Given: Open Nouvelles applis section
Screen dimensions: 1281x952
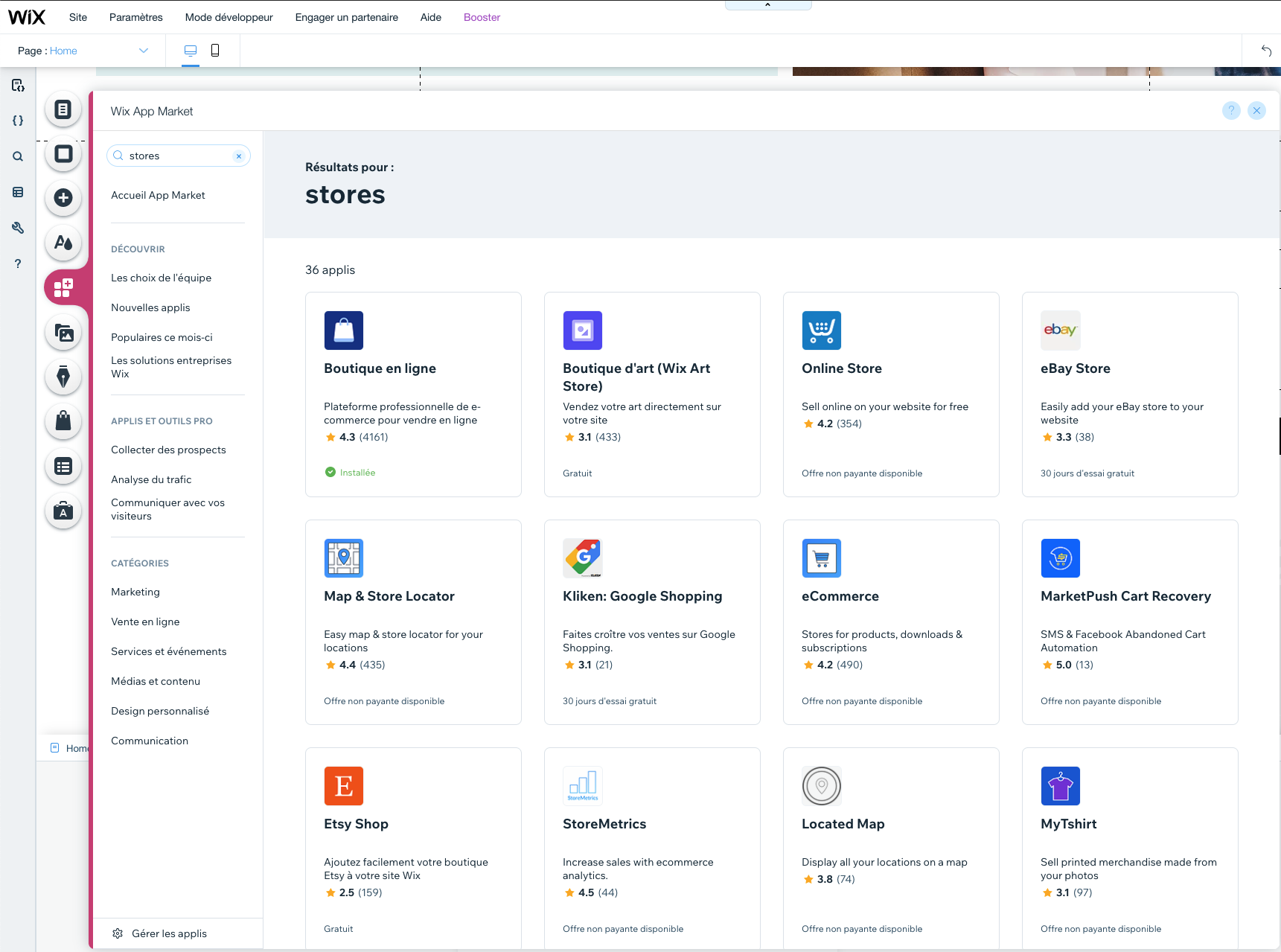Looking at the screenshot, I should tap(150, 307).
